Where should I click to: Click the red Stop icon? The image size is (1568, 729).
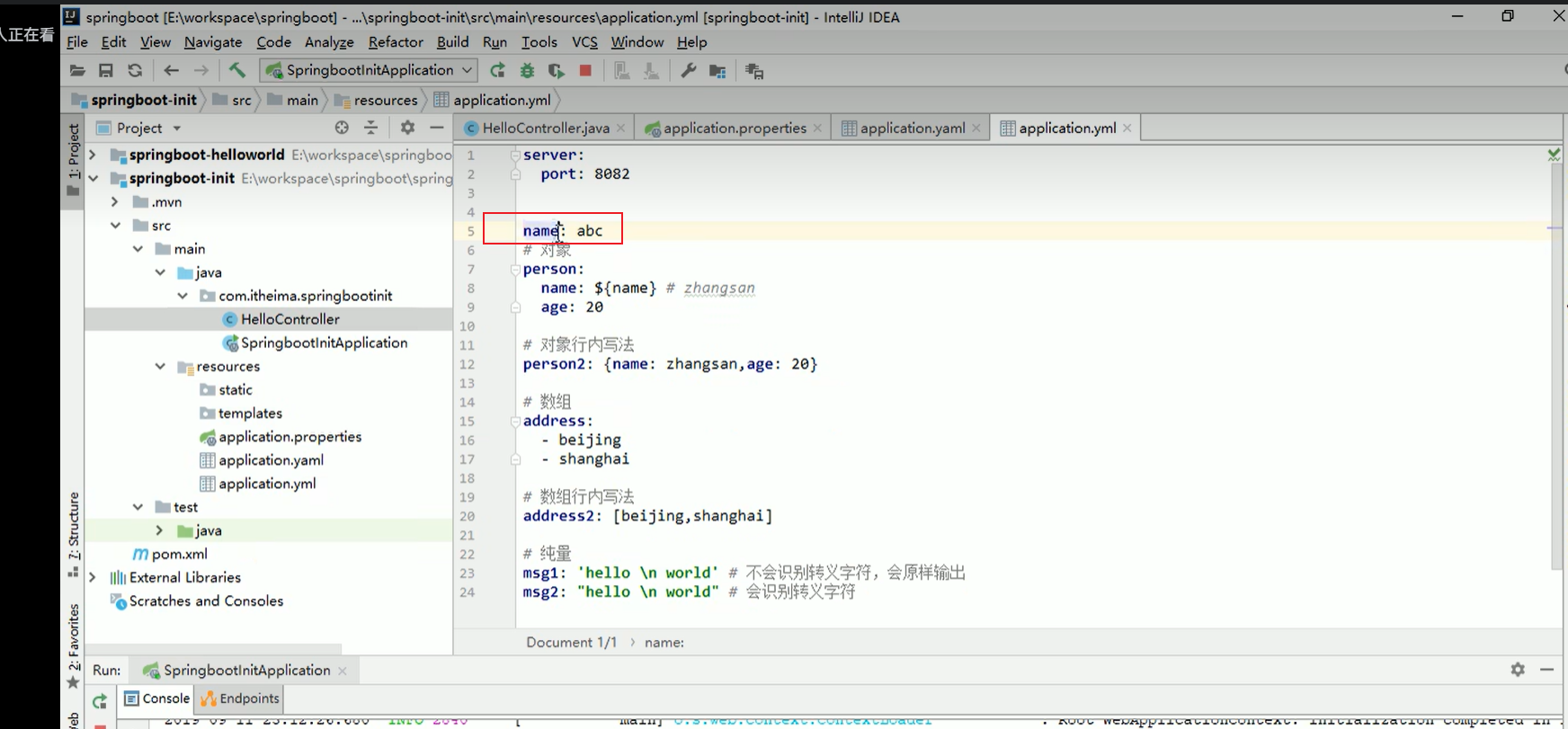pos(585,70)
